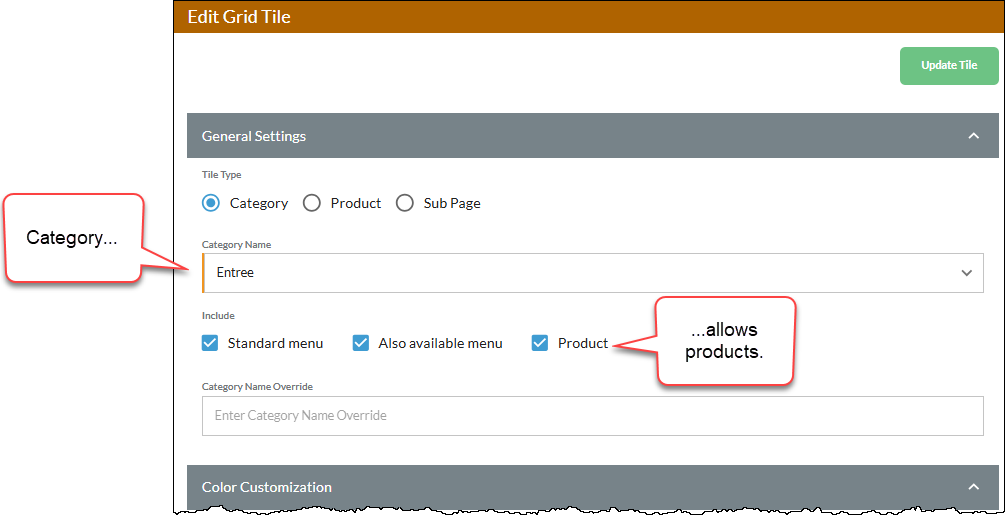Collapse the General Settings section chevron

click(974, 136)
